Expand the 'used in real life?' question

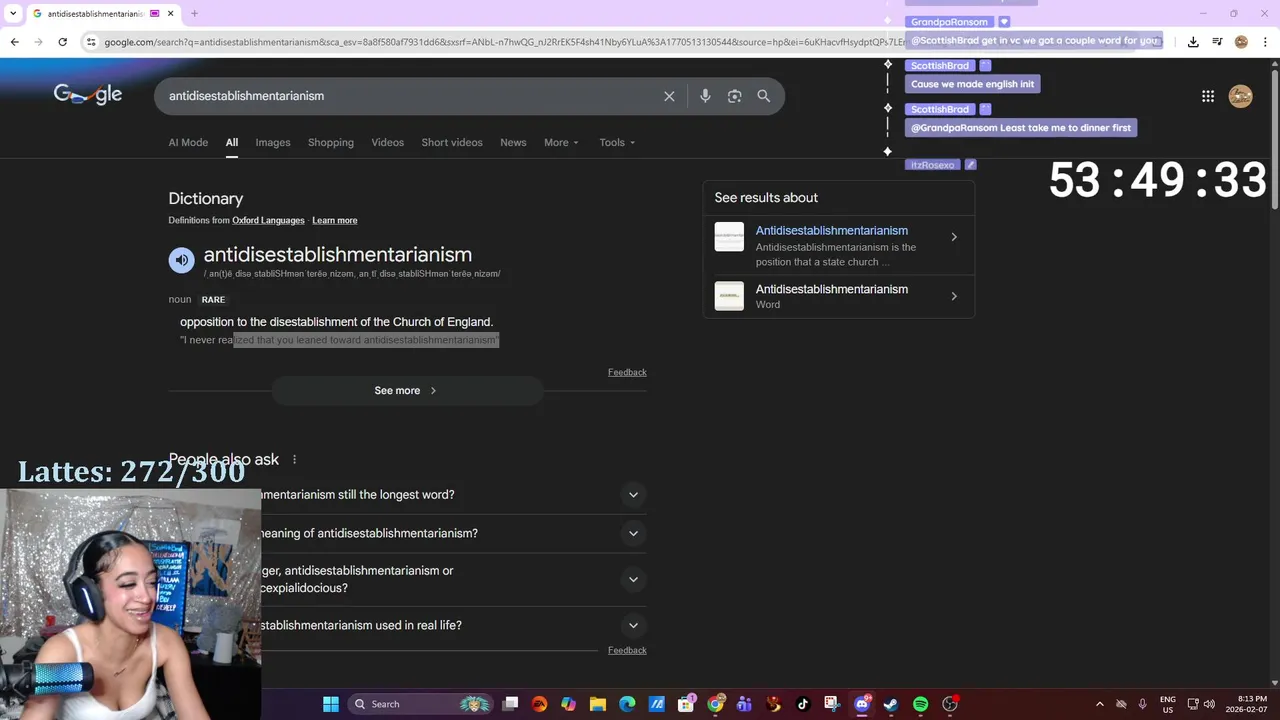633,625
